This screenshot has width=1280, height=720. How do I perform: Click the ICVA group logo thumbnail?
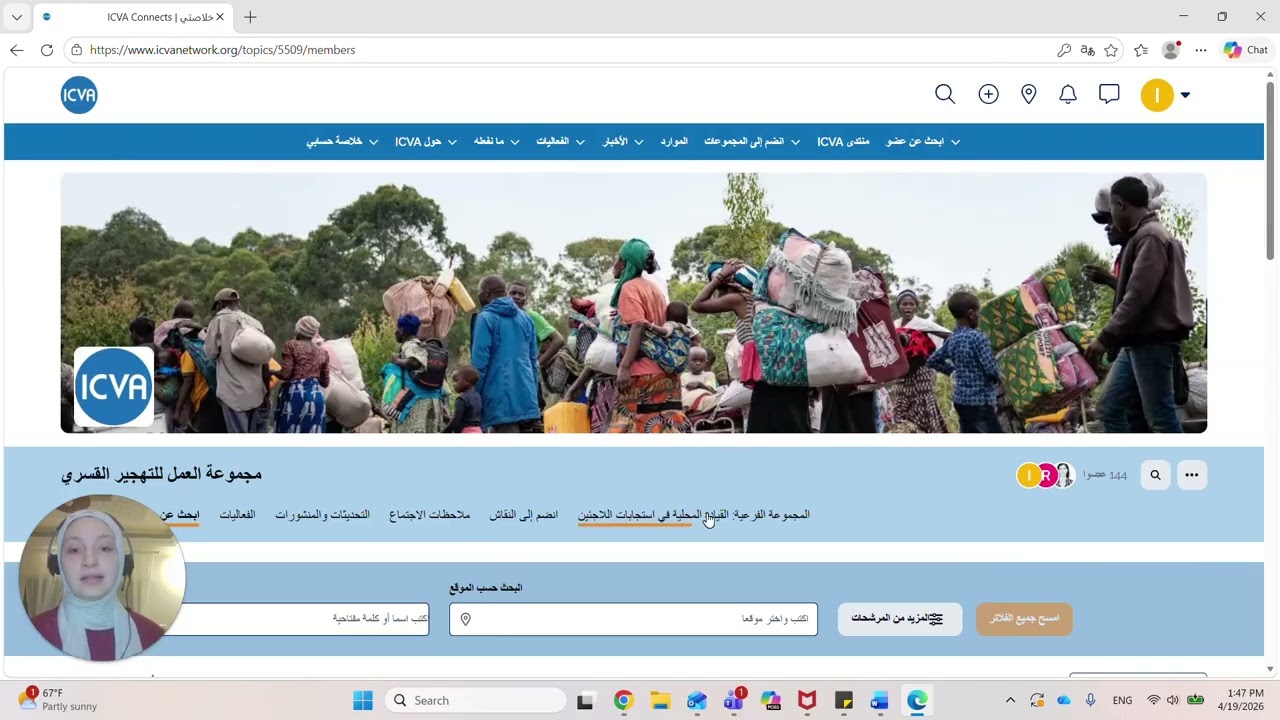coord(114,387)
